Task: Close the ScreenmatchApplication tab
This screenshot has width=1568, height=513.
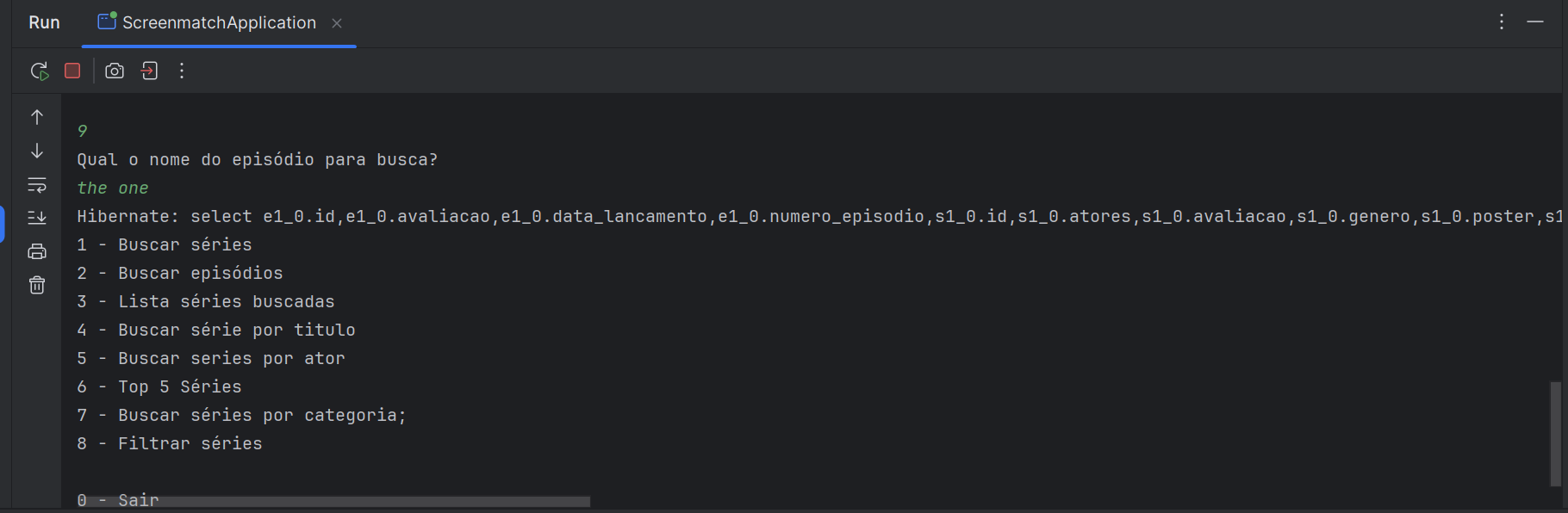Action: pyautogui.click(x=337, y=23)
